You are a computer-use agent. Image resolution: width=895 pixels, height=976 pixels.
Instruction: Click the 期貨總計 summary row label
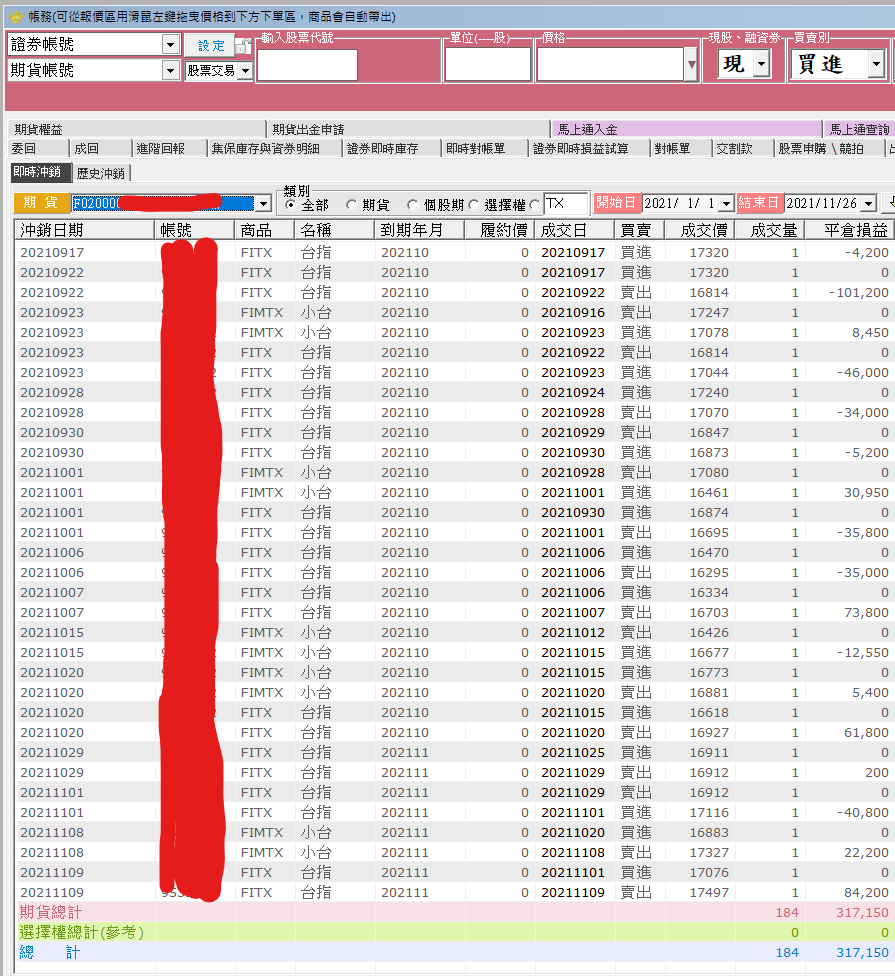(50, 913)
